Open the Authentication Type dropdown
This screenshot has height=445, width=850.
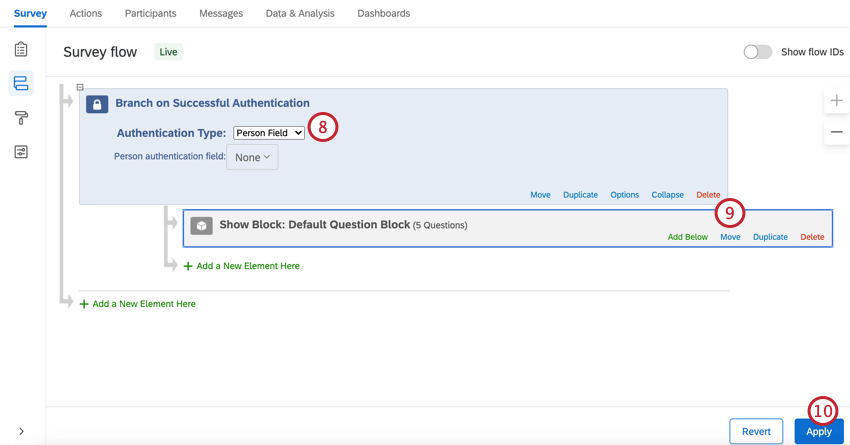pos(269,133)
